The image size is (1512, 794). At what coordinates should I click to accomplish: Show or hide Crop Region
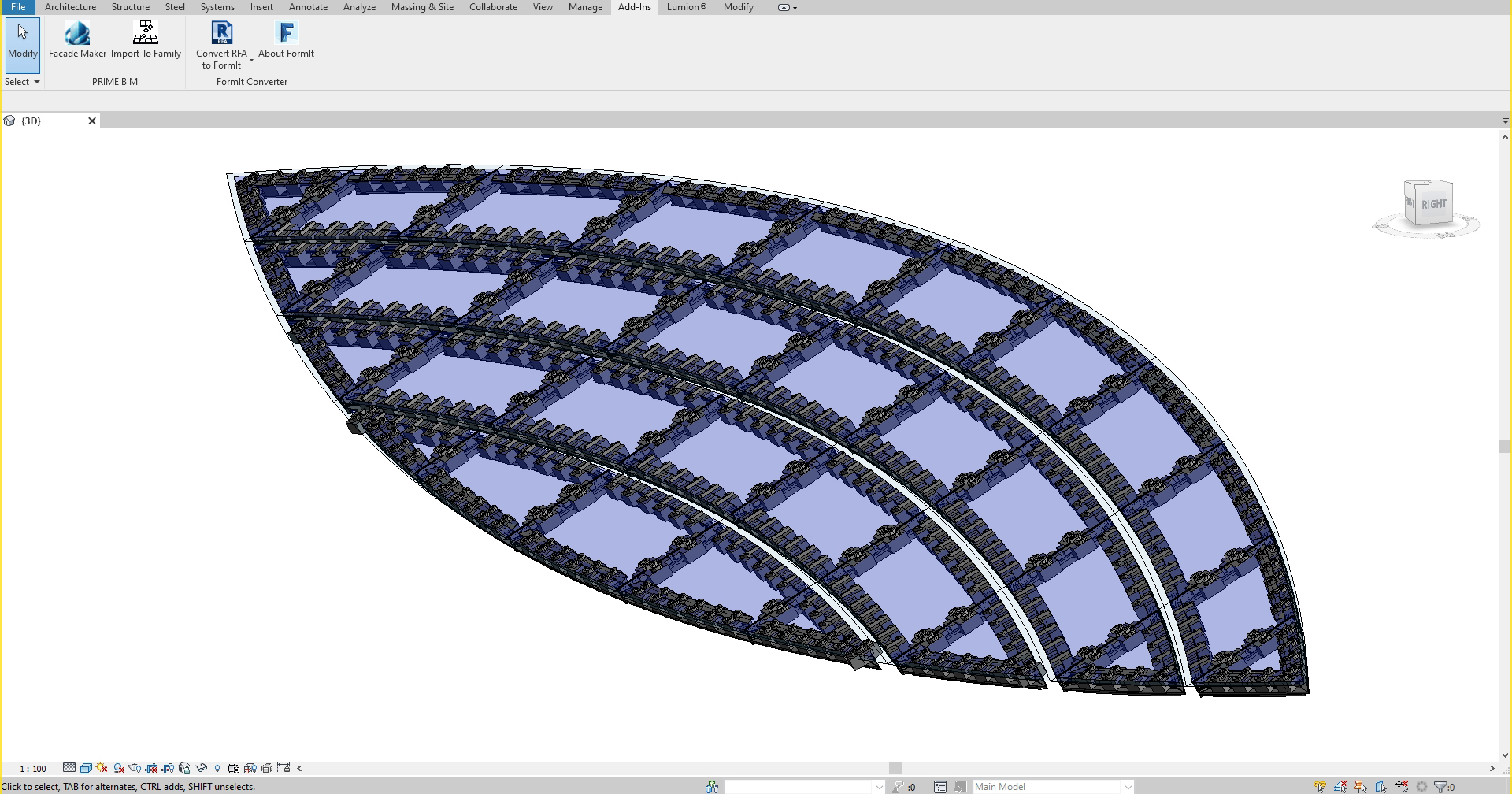coord(168,768)
